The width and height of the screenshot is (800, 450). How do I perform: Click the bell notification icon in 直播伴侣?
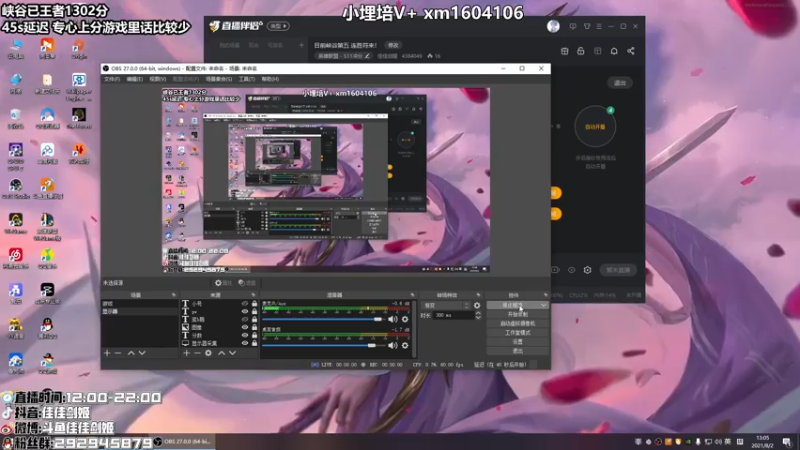click(x=614, y=51)
